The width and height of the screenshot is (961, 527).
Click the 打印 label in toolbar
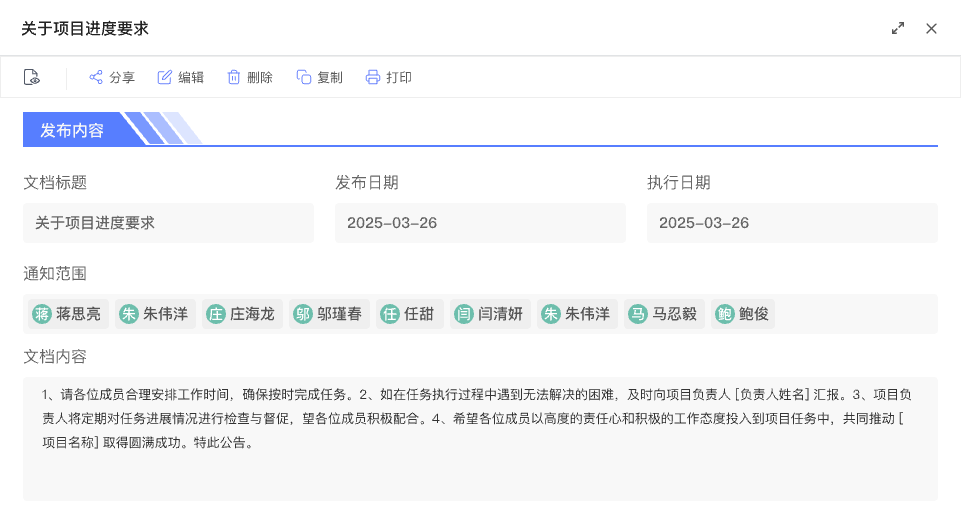coord(399,77)
